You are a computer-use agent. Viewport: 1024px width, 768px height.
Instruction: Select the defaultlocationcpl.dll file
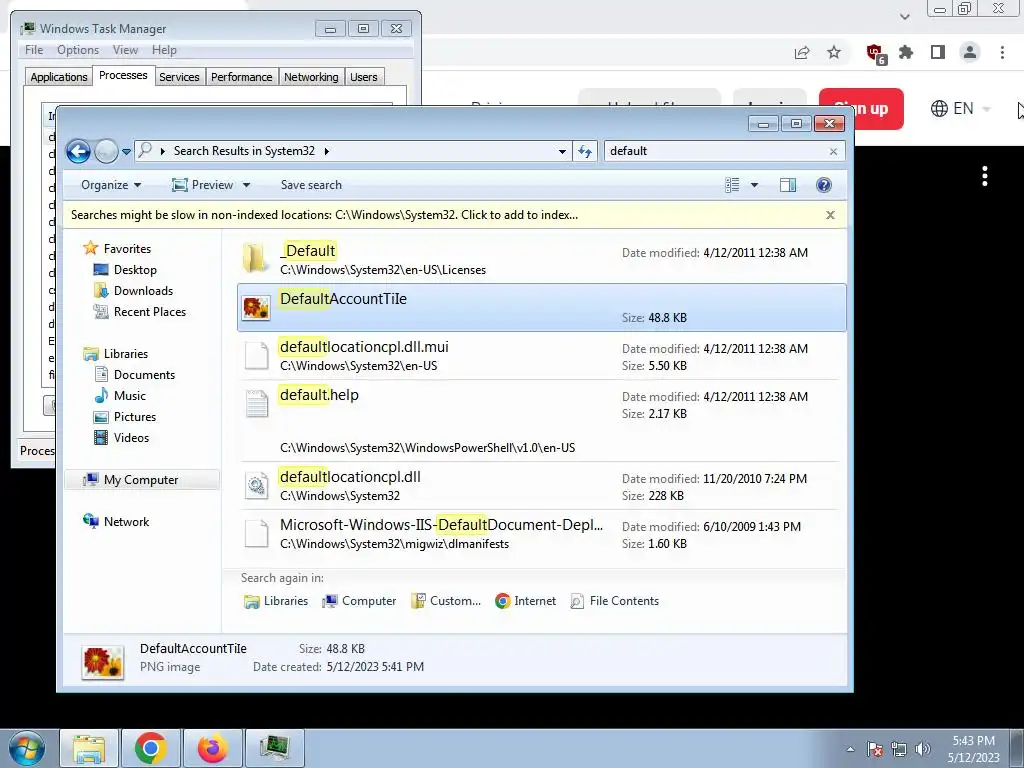[x=542, y=486]
